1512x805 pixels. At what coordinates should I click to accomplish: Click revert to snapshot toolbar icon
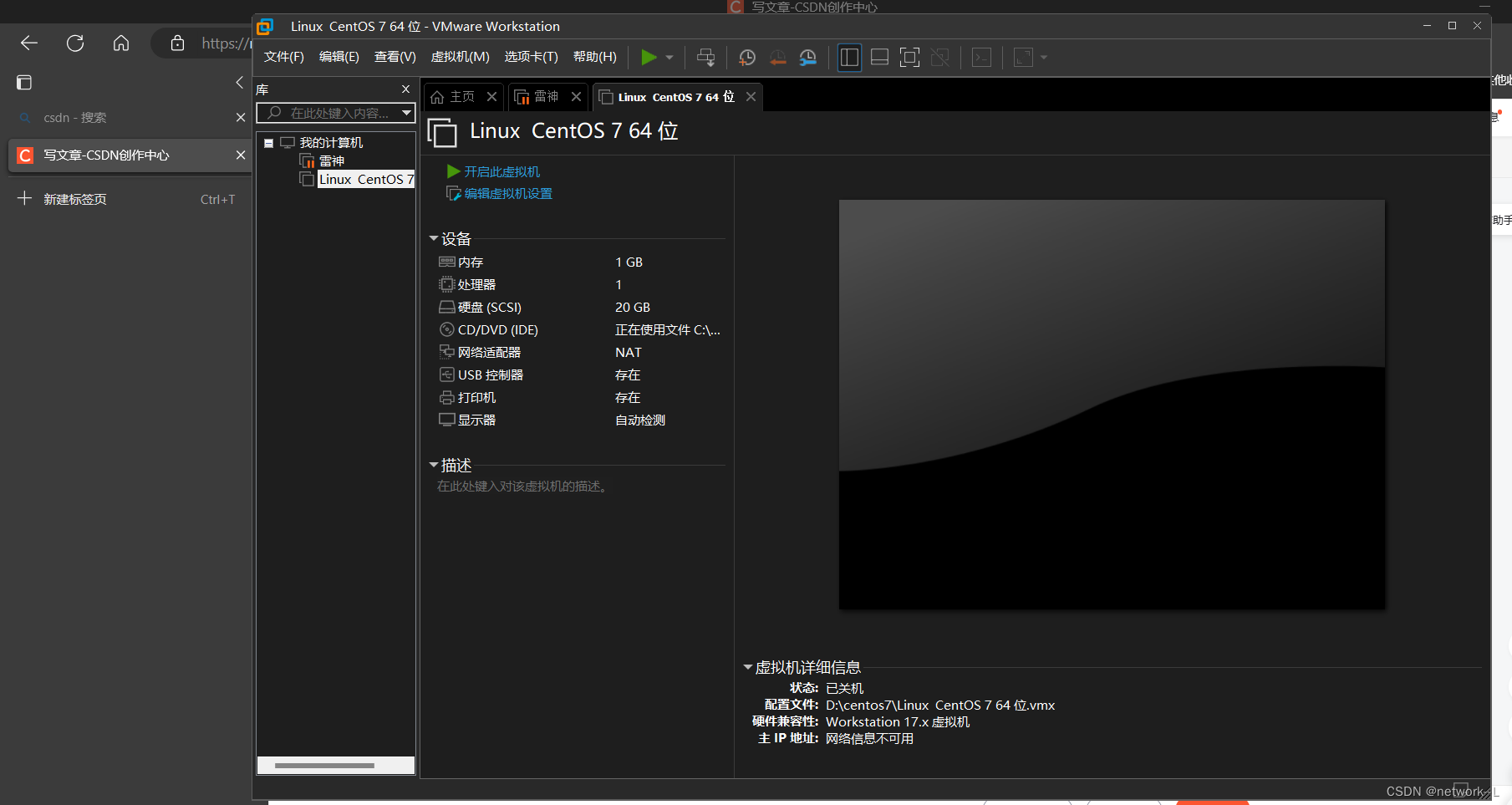[x=777, y=57]
